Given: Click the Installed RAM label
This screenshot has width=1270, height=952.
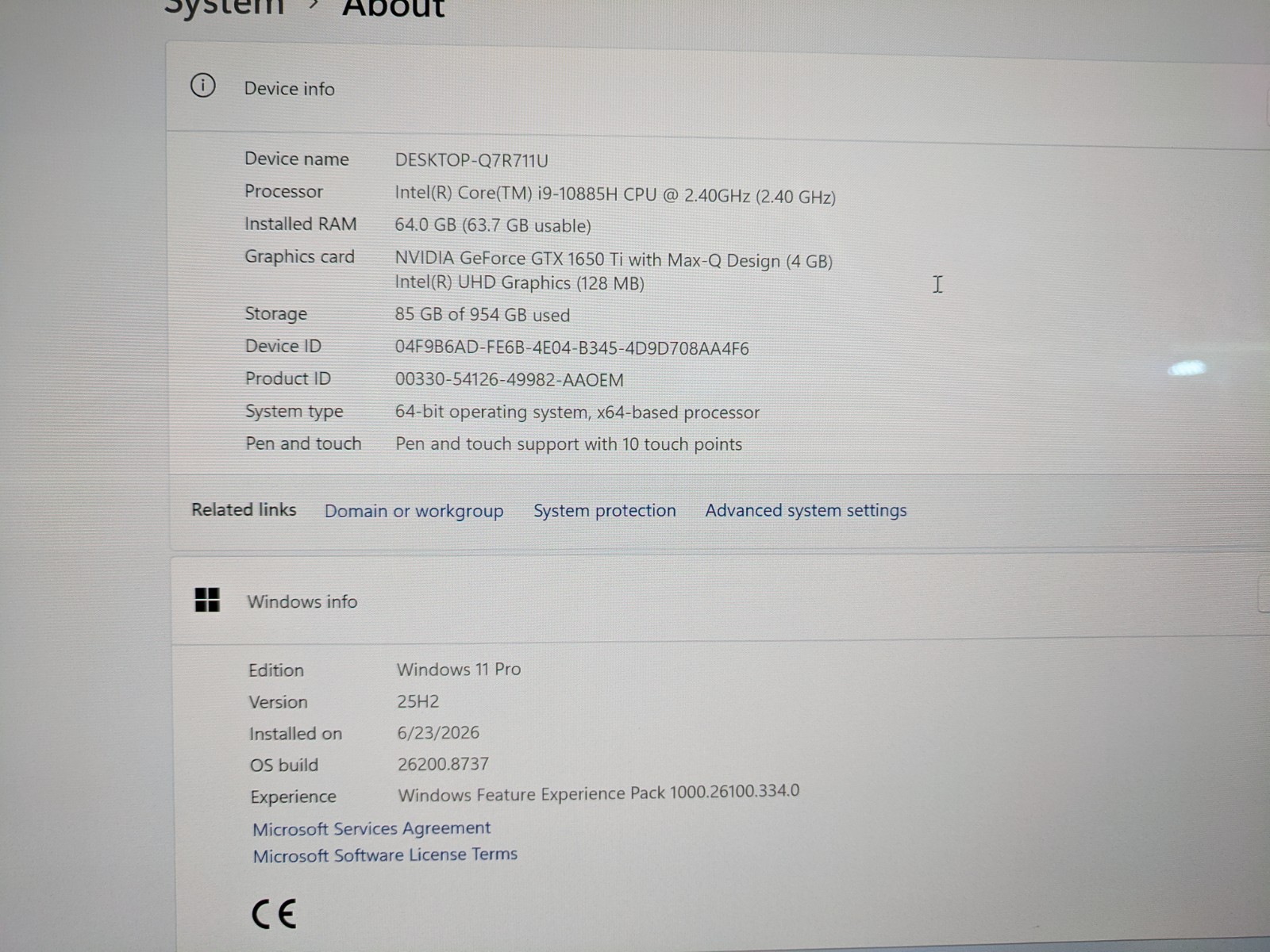Looking at the screenshot, I should [300, 224].
